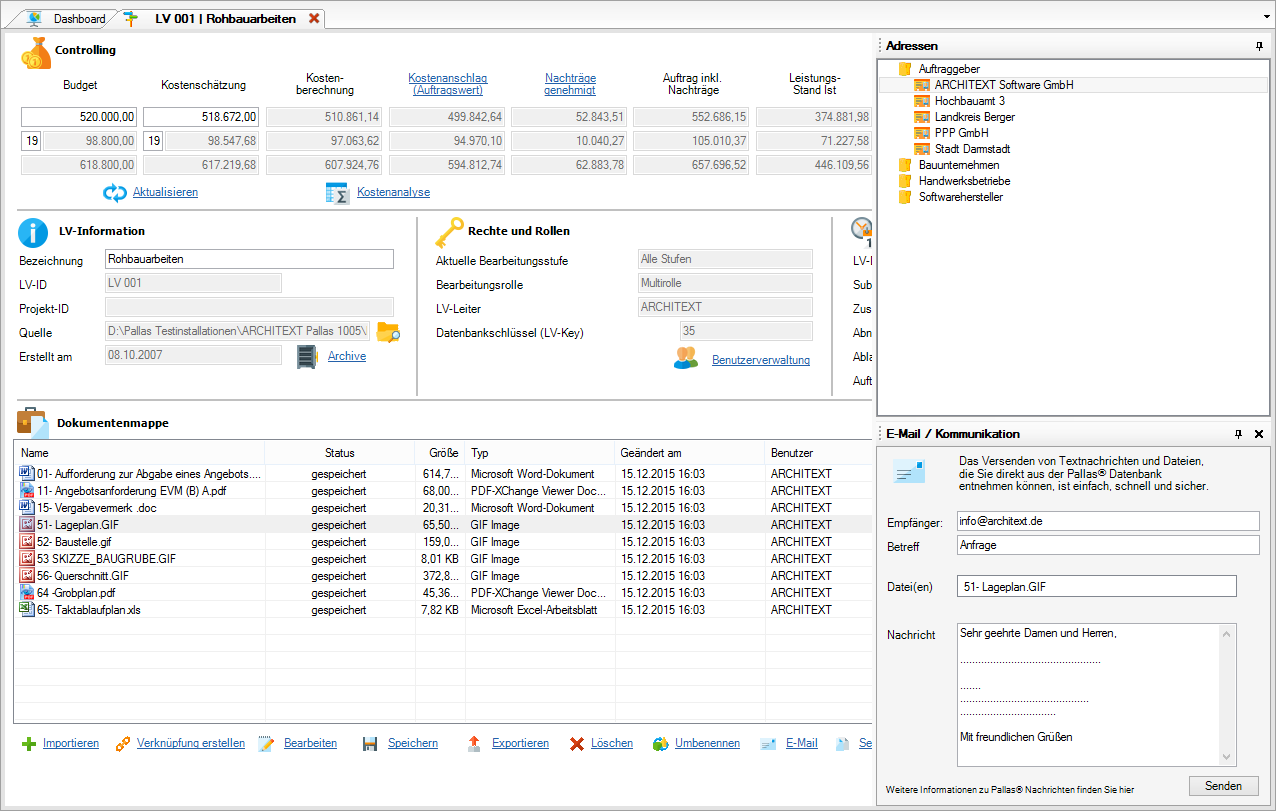This screenshot has width=1276, height=811.
Task: Click the Budget field showing 520.000,00
Action: tap(80, 117)
